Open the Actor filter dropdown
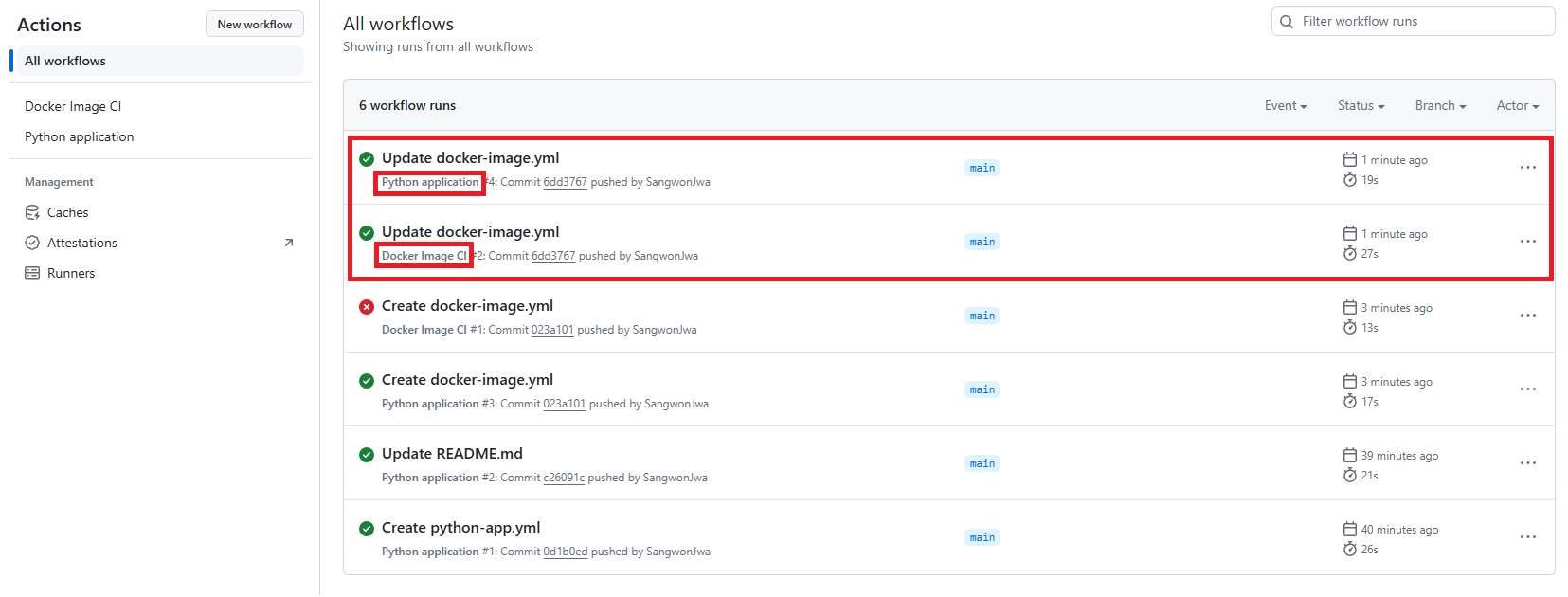This screenshot has height=597, width=1568. [1517, 106]
